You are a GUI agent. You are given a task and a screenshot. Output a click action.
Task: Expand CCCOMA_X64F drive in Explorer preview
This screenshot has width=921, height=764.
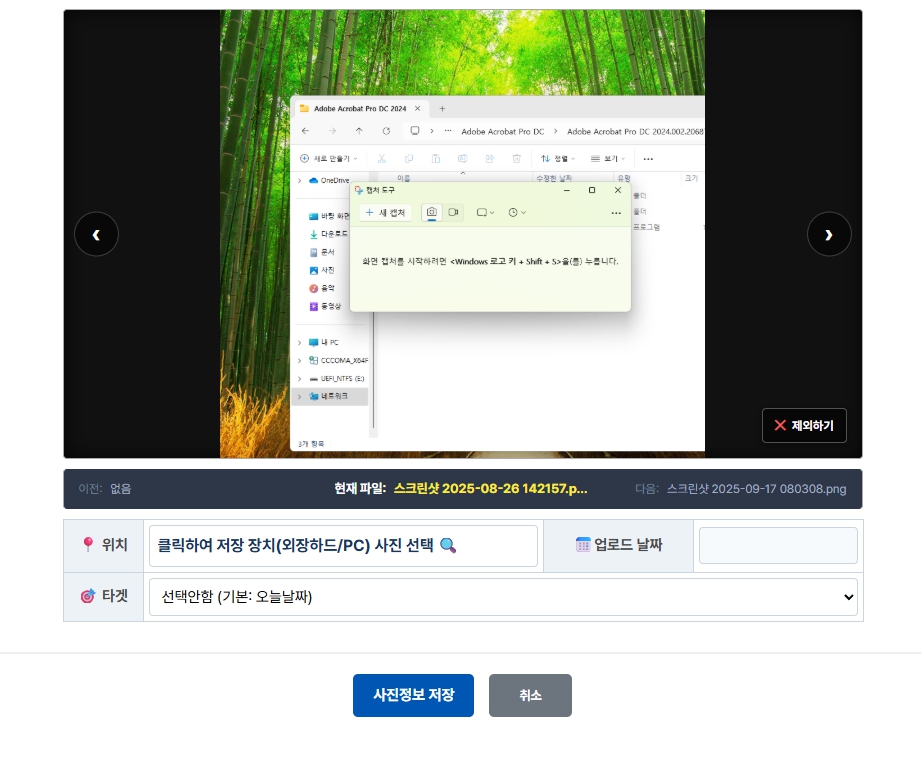[x=300, y=361]
